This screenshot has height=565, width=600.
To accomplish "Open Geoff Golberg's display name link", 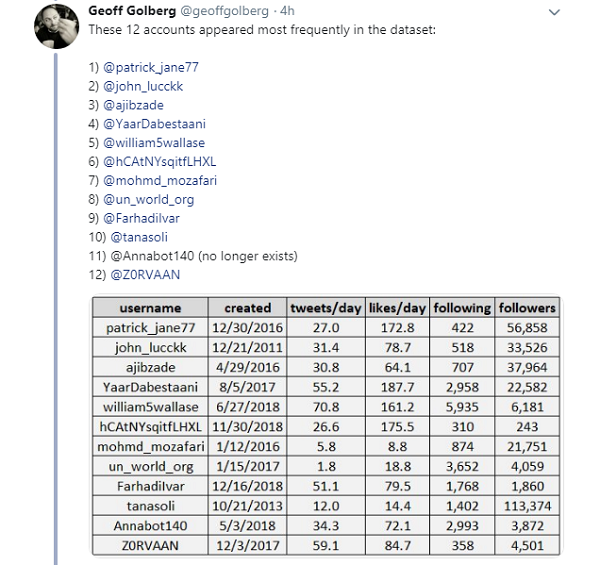I will (x=132, y=11).
